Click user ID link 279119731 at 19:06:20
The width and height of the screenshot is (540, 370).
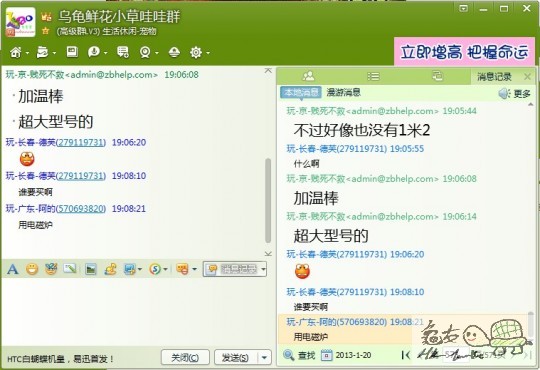pyautogui.click(x=81, y=142)
